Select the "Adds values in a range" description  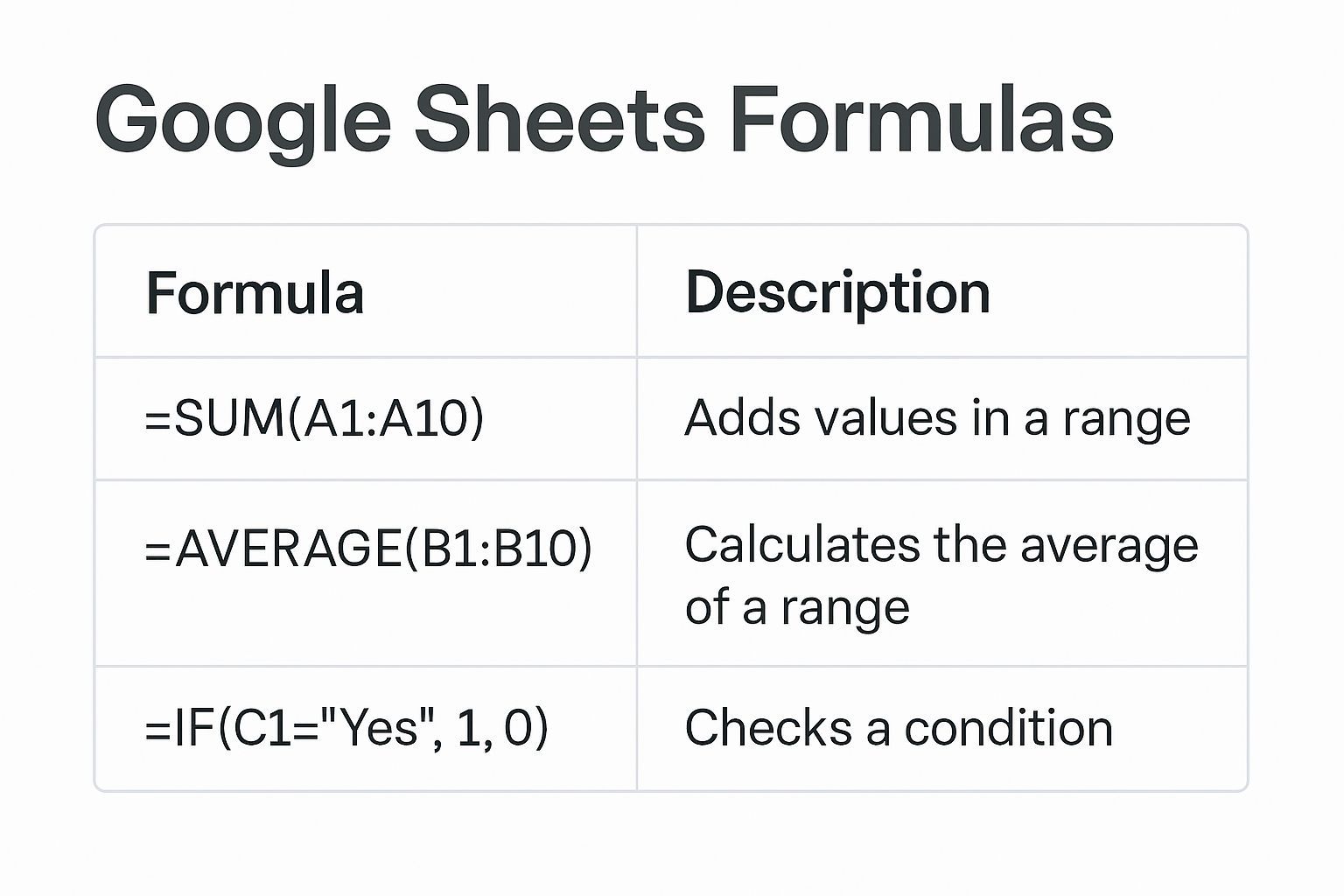(937, 418)
